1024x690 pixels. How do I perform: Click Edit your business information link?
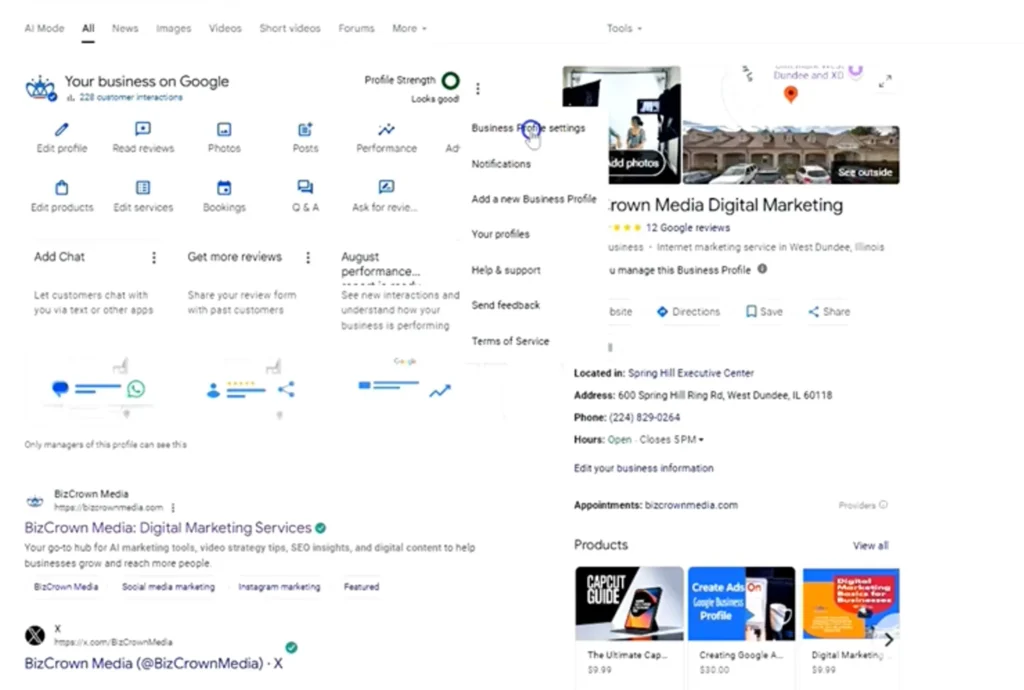643,468
